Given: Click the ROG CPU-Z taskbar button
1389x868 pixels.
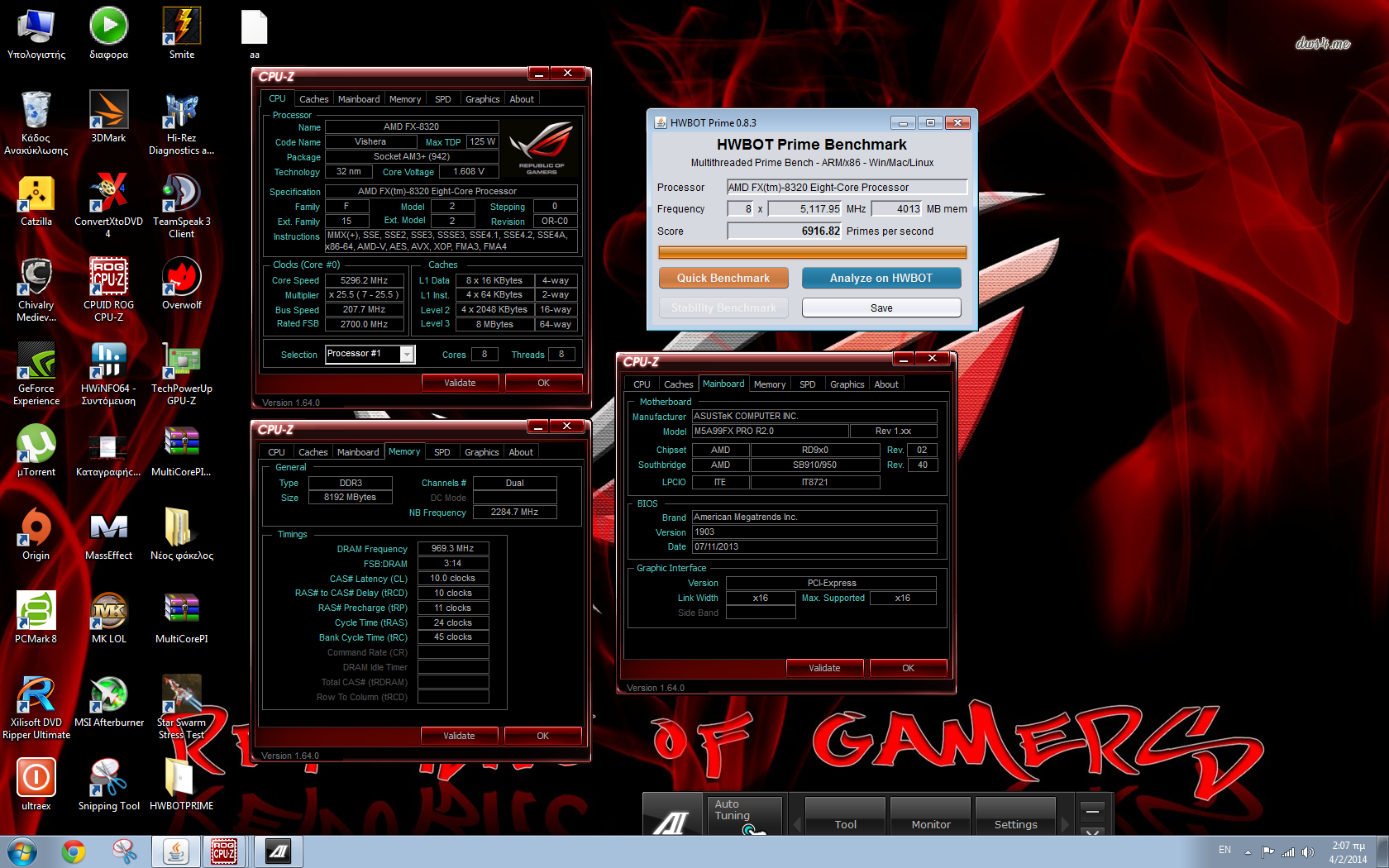Looking at the screenshot, I should click(224, 851).
